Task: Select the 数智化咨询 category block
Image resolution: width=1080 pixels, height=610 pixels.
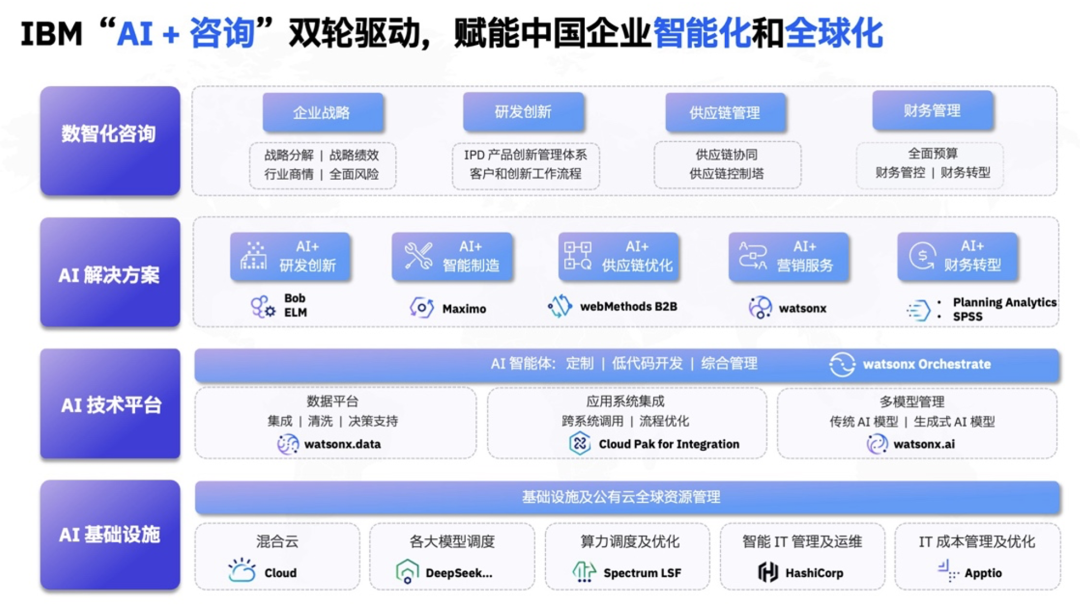Action: point(110,140)
